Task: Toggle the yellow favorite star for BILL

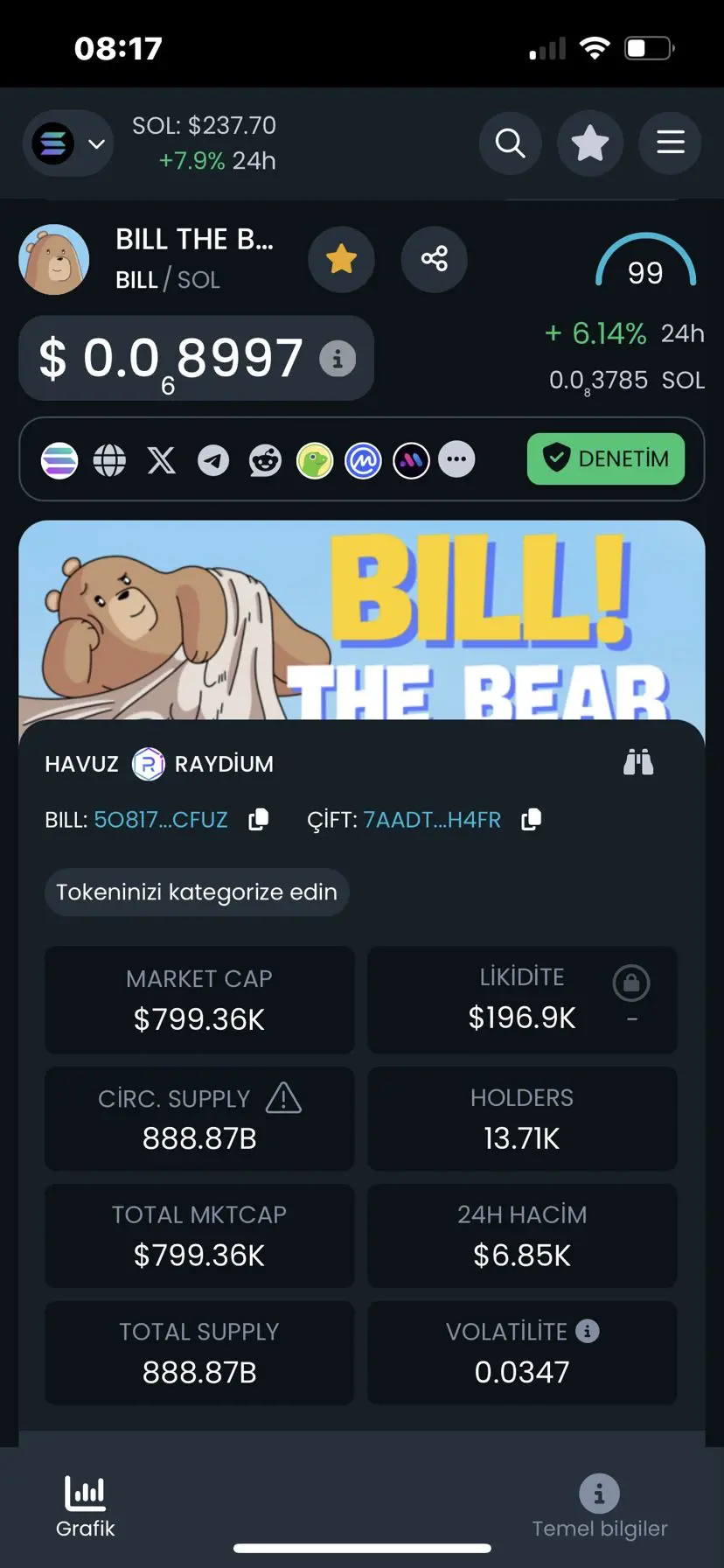Action: tap(341, 259)
